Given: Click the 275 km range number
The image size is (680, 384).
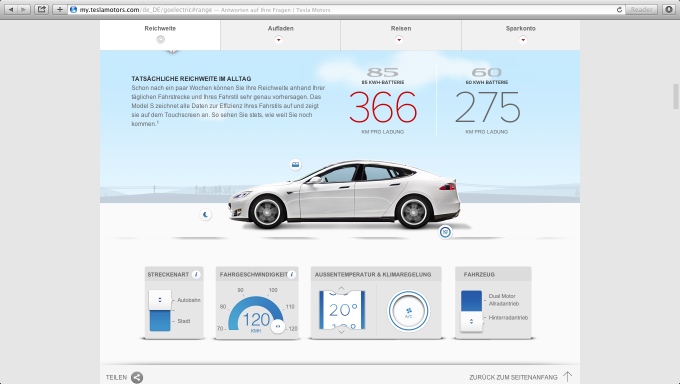Looking at the screenshot, I should pos(487,108).
